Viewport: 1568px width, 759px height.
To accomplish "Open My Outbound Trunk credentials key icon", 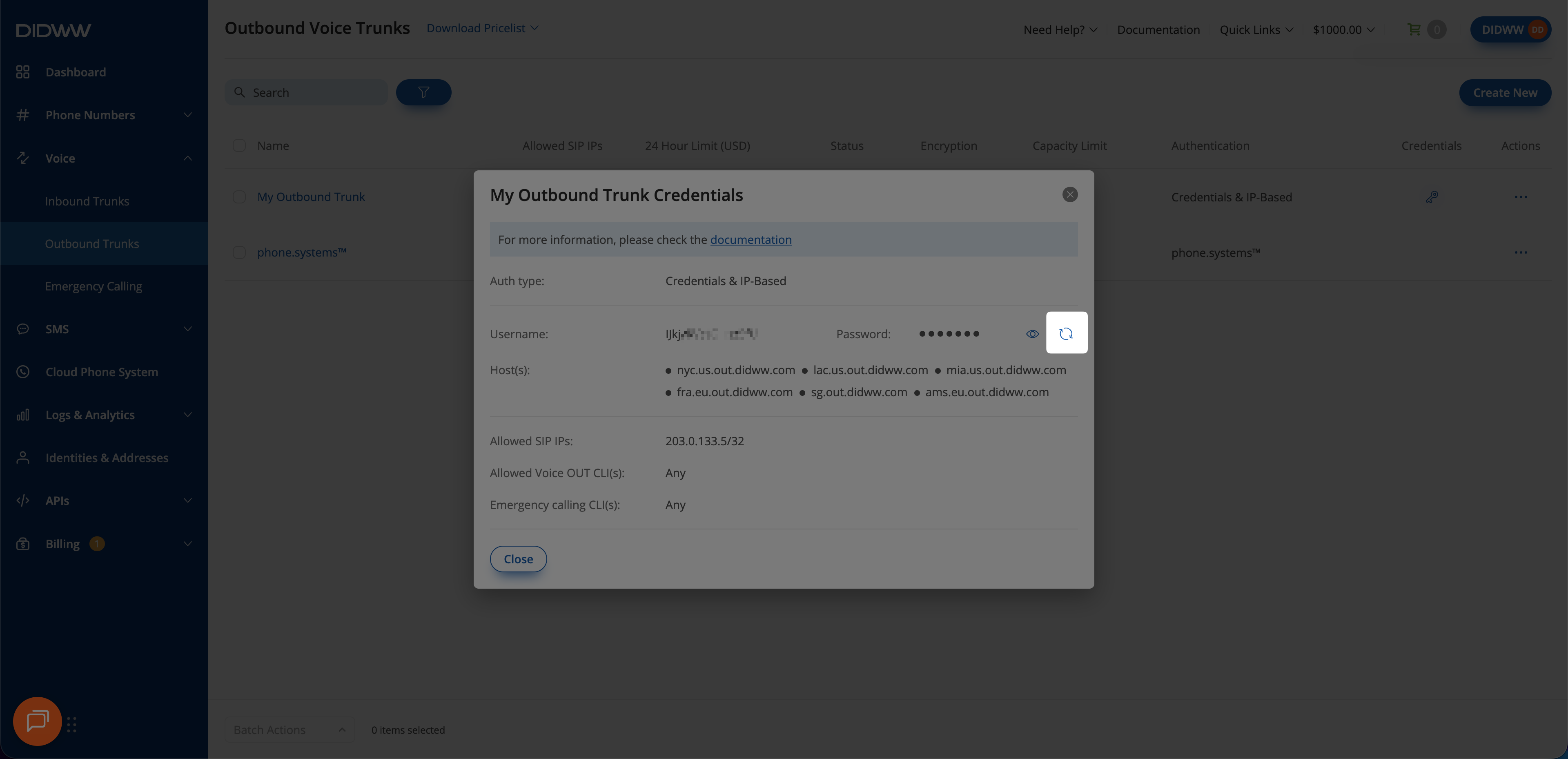I will [x=1431, y=197].
